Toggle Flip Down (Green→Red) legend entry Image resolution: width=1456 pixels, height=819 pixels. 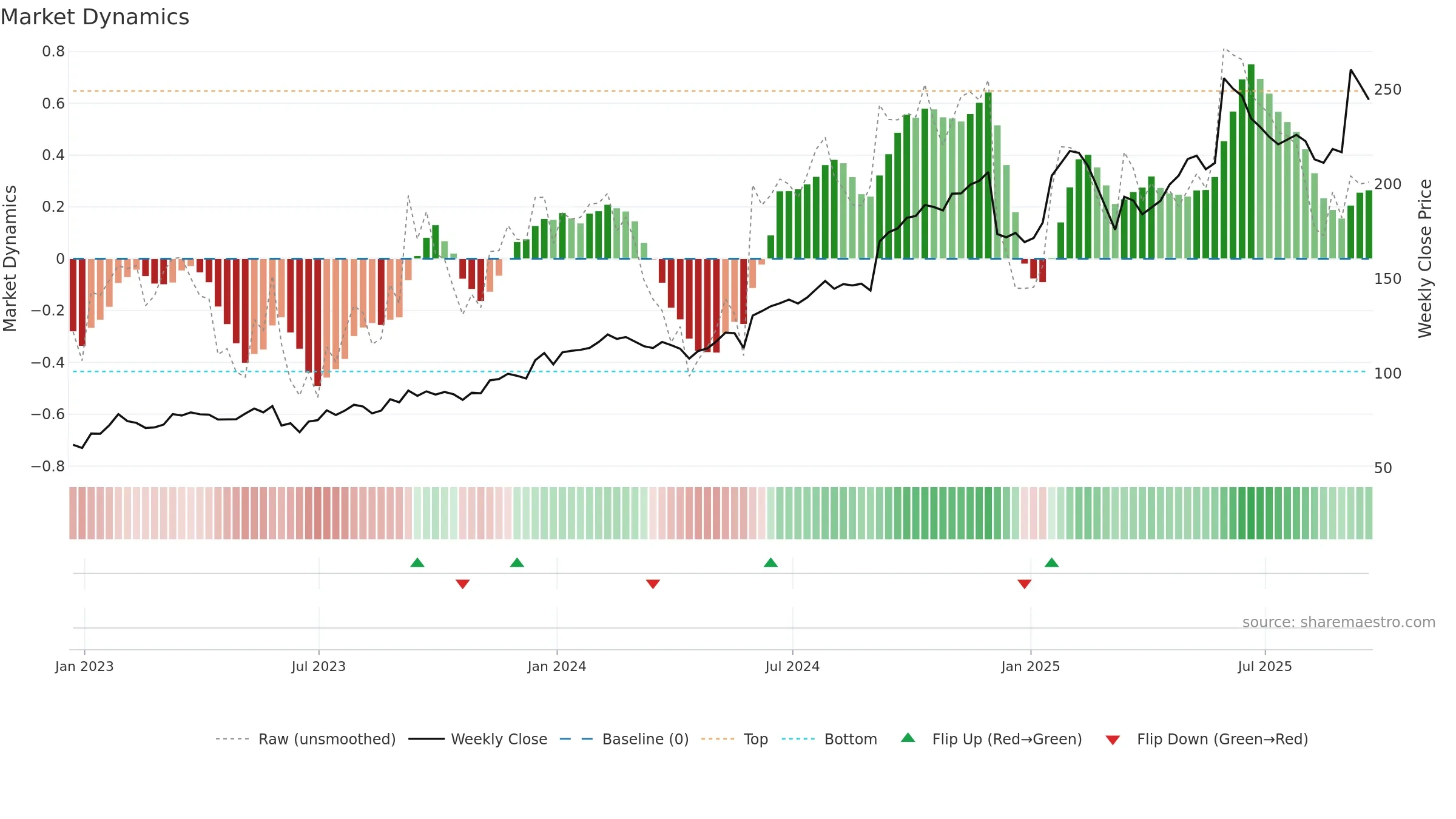tap(1207, 739)
